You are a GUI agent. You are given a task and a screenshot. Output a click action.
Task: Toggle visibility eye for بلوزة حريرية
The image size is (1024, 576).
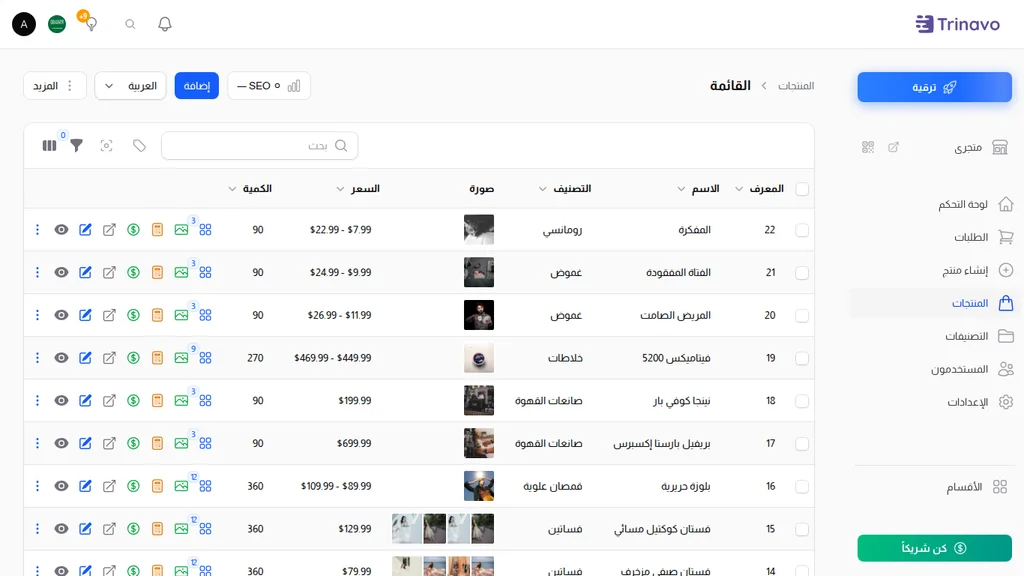click(x=61, y=486)
